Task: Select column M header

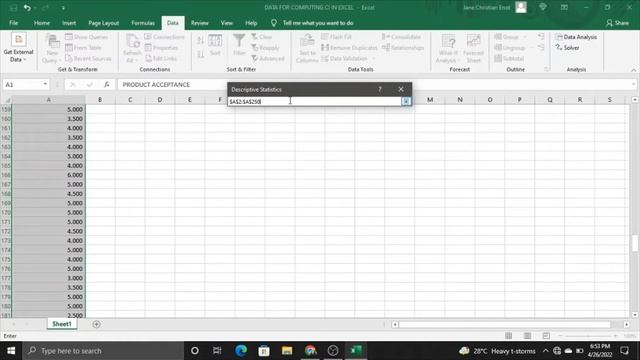Action: pos(430,100)
